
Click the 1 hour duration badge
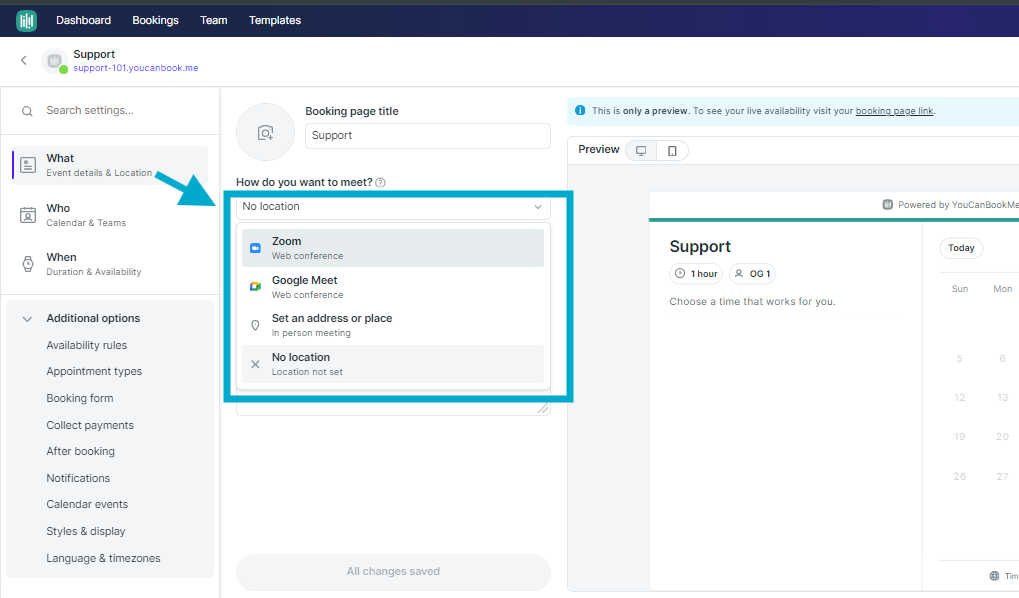(x=697, y=274)
